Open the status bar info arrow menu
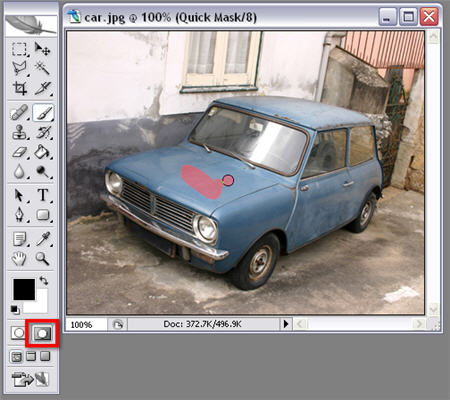Screen dimensions: 450x400 (286, 324)
